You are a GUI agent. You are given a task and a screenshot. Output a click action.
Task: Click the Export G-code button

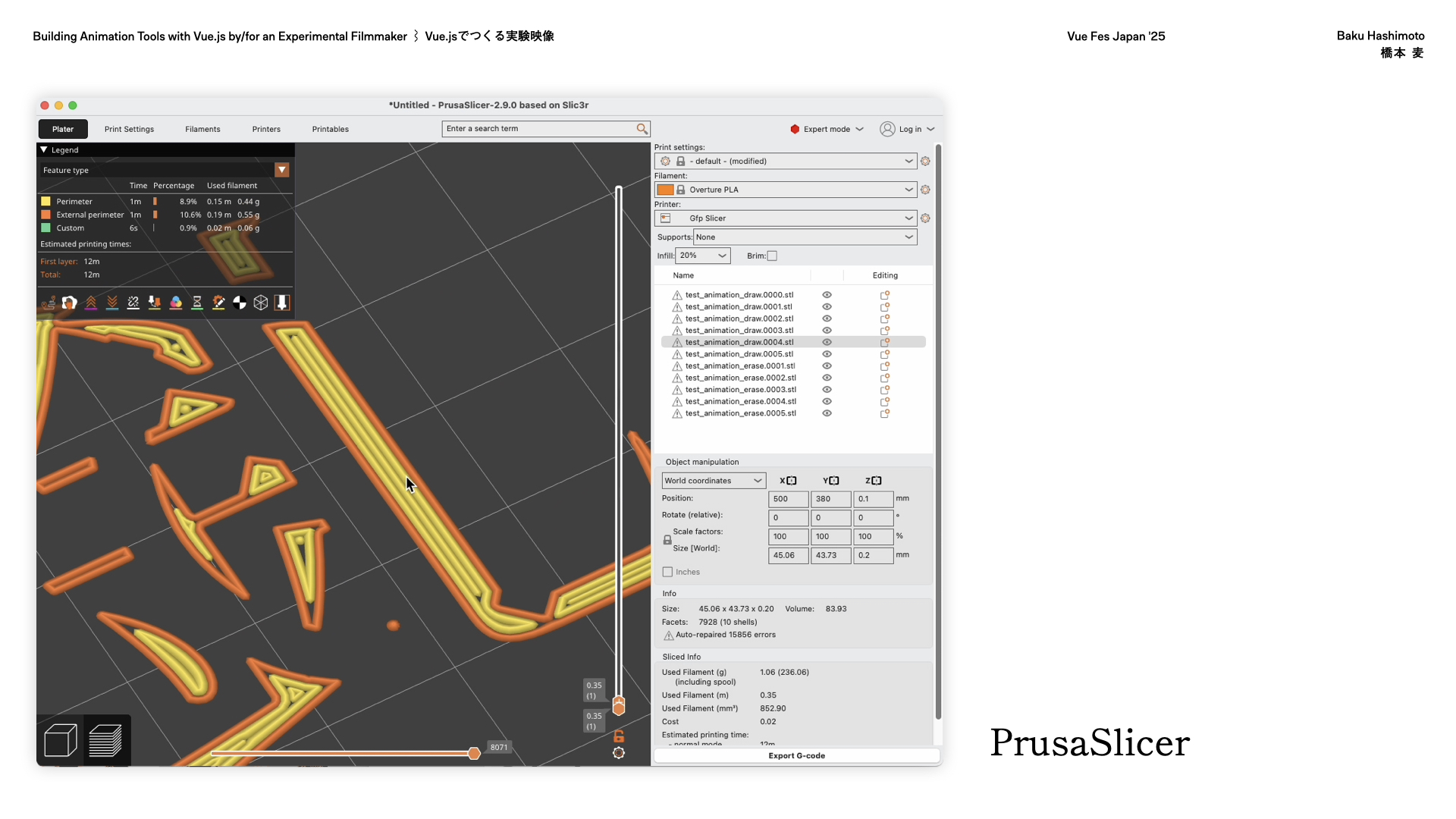point(796,756)
